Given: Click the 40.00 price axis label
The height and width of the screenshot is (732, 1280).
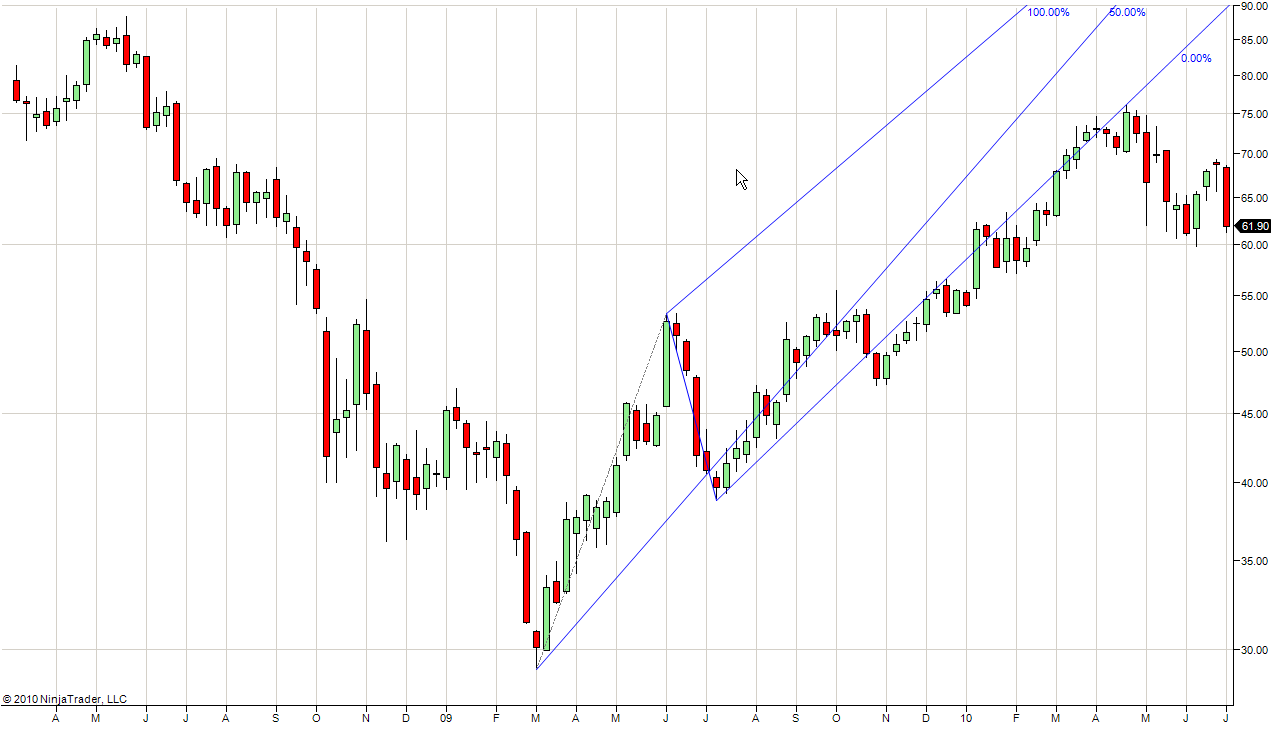Looking at the screenshot, I should (1254, 483).
